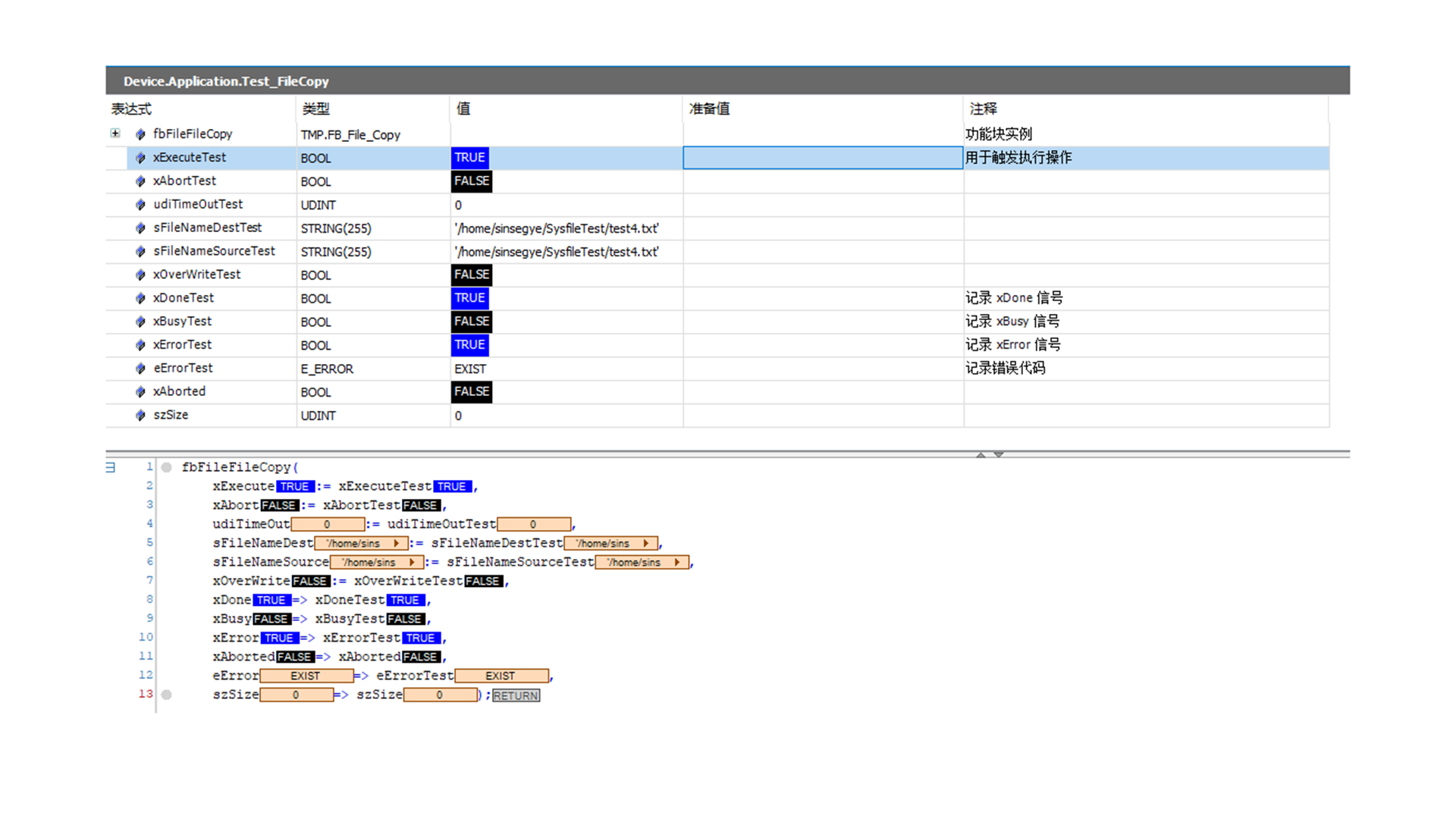Screen dimensions: 1456x819
Task: Click inline EXIST box after eErrorTest in code
Action: point(501,676)
